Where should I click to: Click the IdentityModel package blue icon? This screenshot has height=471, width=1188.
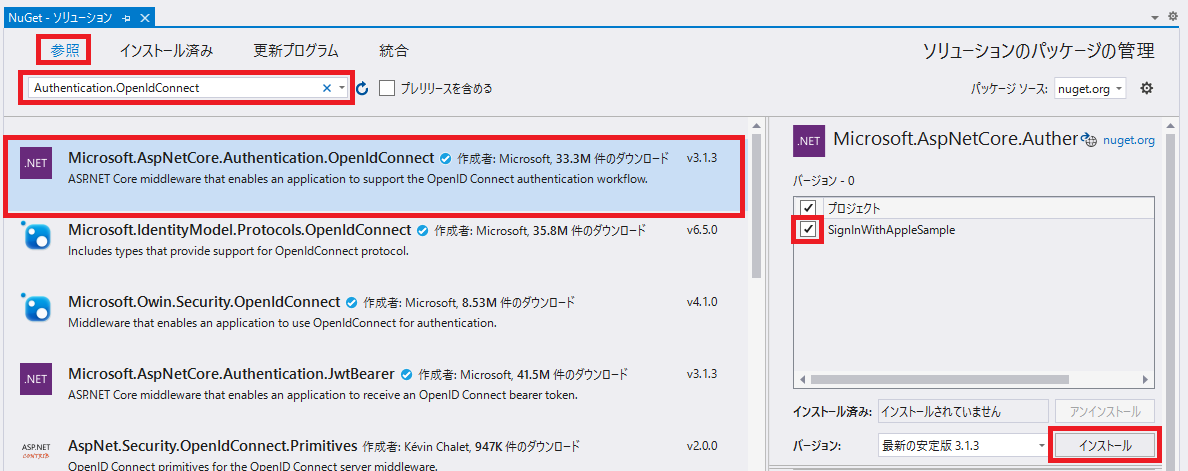[36, 236]
